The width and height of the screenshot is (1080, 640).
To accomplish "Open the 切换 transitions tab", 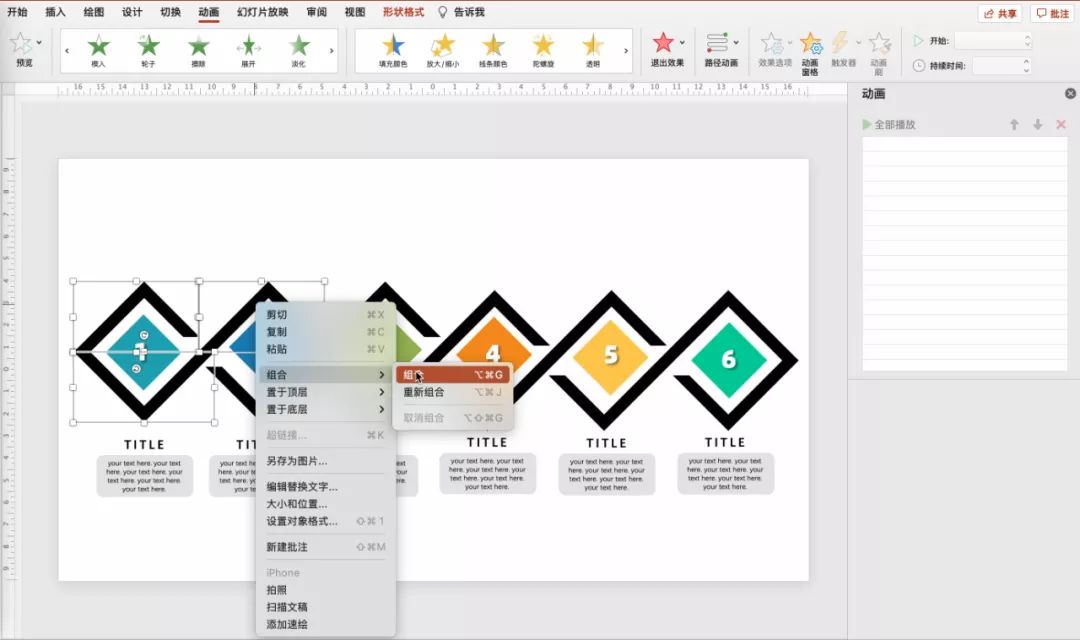I will point(170,12).
